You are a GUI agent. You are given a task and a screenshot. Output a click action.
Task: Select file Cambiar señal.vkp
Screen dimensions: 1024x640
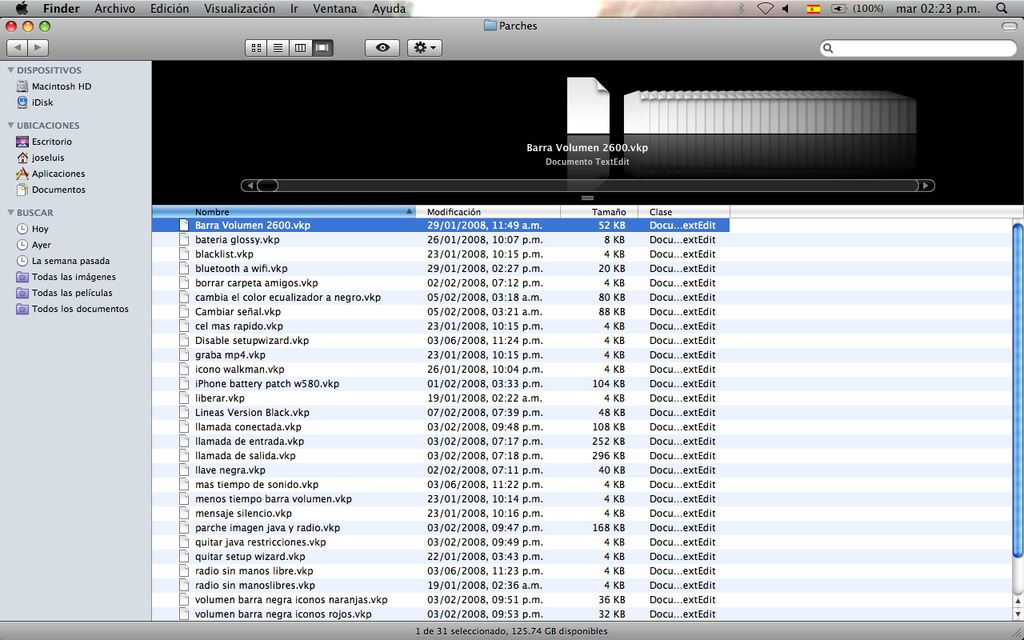pos(238,312)
